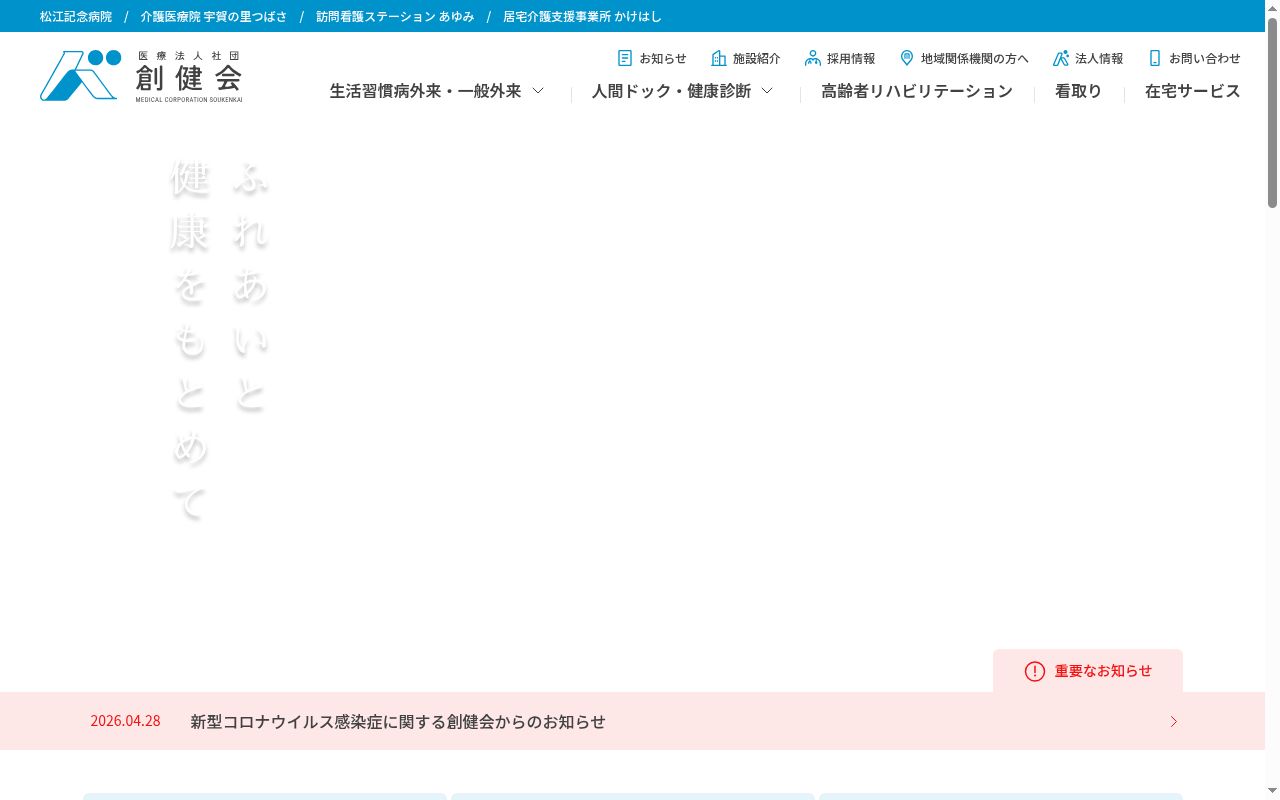Image resolution: width=1280 pixels, height=800 pixels.
Task: View 採用情報 link text
Action: (851, 58)
